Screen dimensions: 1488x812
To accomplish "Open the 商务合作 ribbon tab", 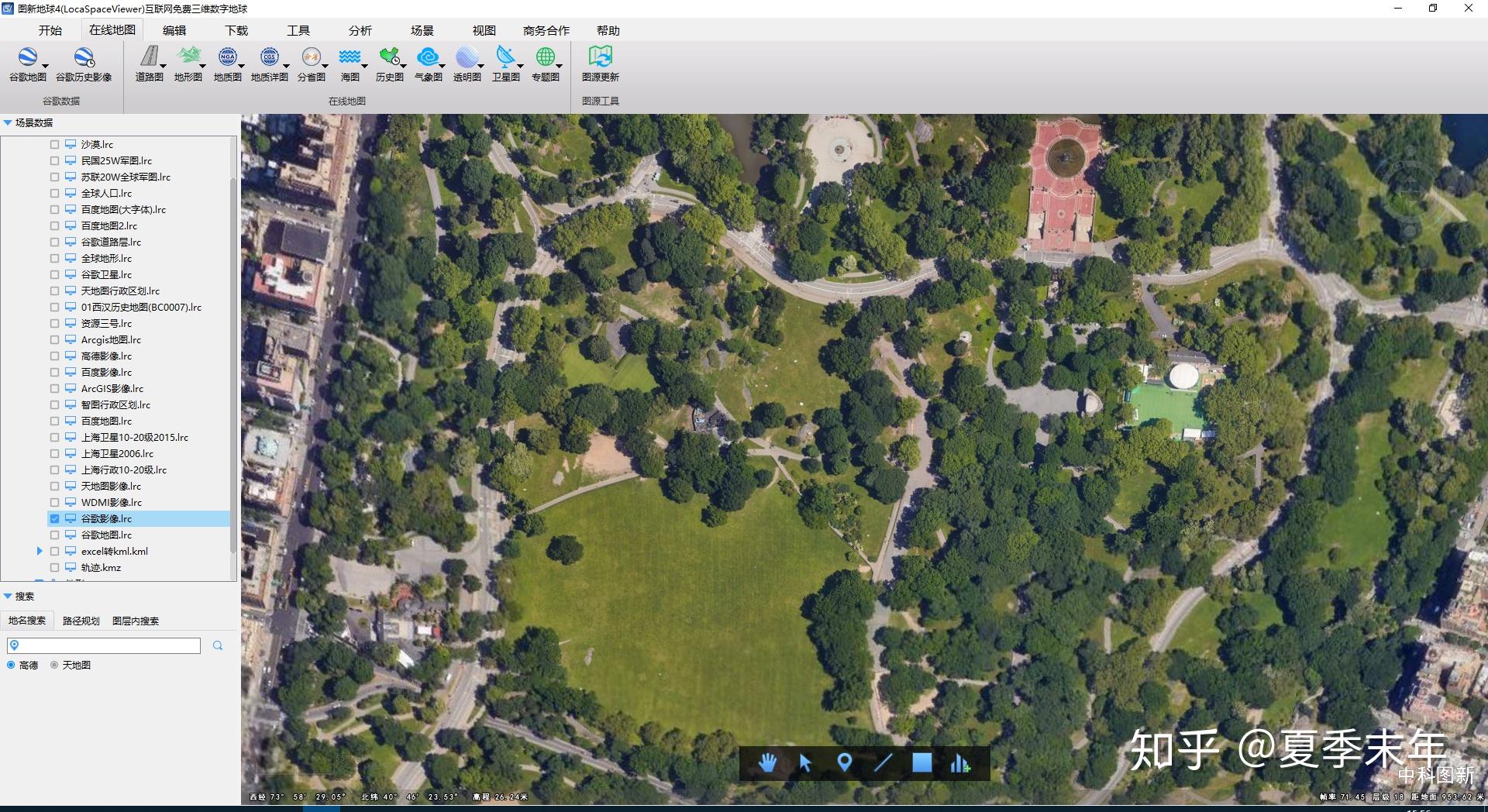I will tap(546, 30).
